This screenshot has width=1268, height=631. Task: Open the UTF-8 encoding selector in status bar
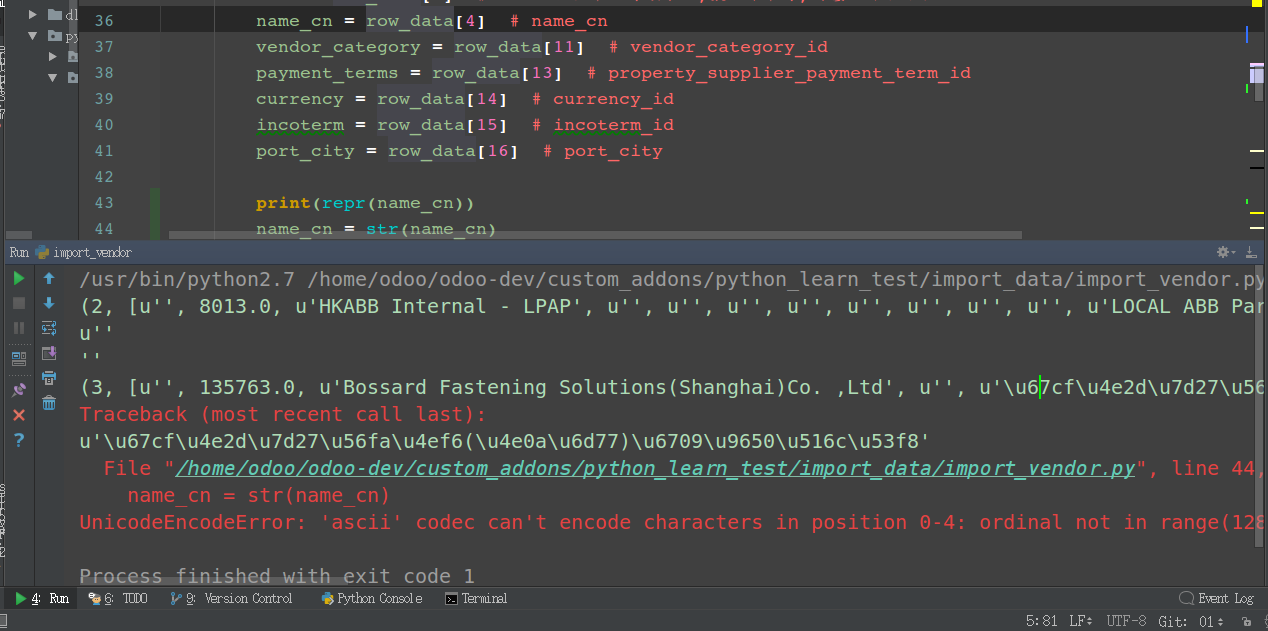click(x=1125, y=621)
